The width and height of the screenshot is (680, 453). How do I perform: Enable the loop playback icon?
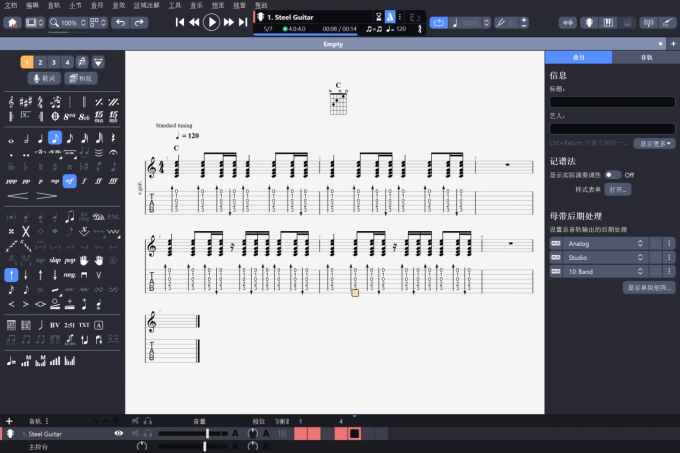click(x=438, y=22)
